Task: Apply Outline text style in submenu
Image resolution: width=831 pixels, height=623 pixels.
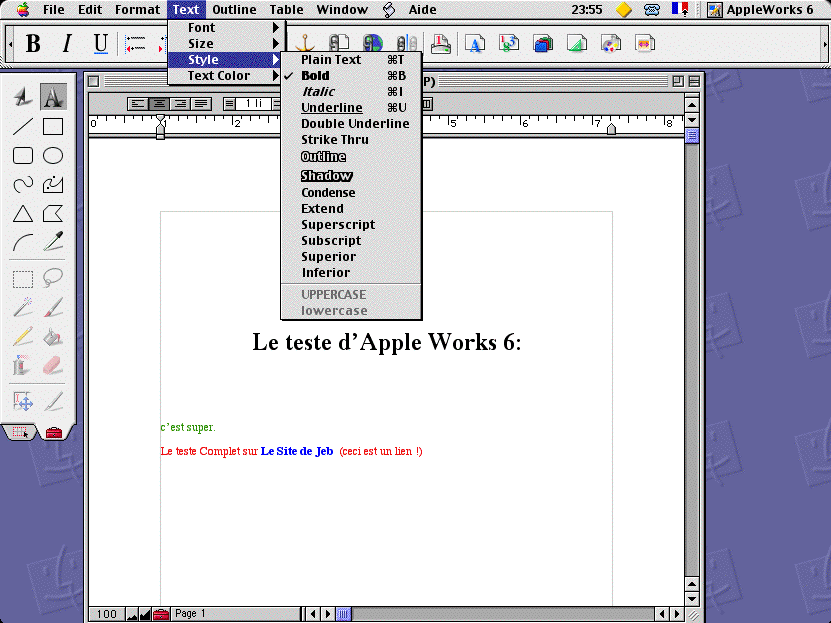Action: (x=351, y=157)
